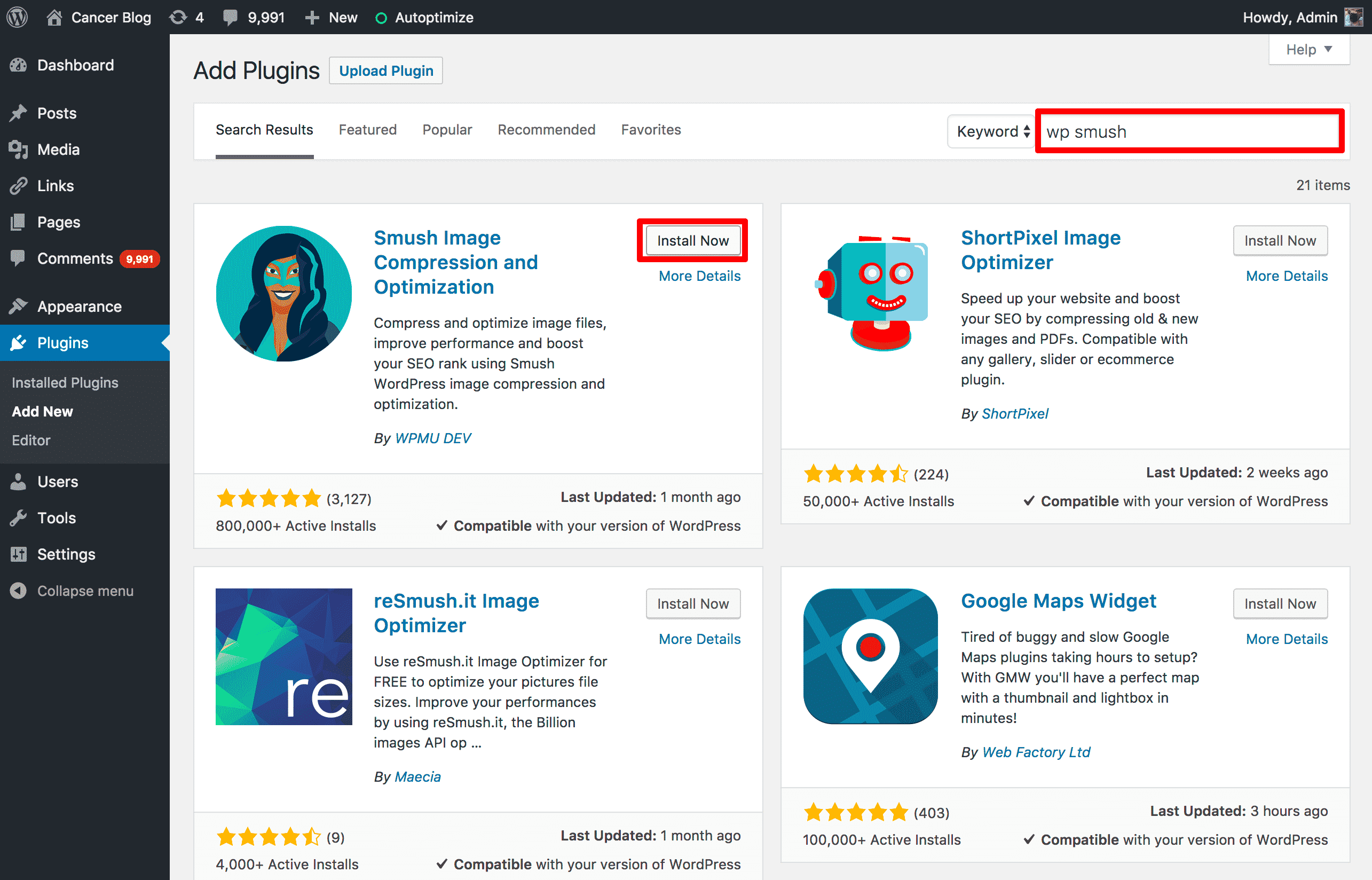This screenshot has height=880, width=1372.
Task: Click the Upload Plugin button
Action: pyautogui.click(x=386, y=71)
